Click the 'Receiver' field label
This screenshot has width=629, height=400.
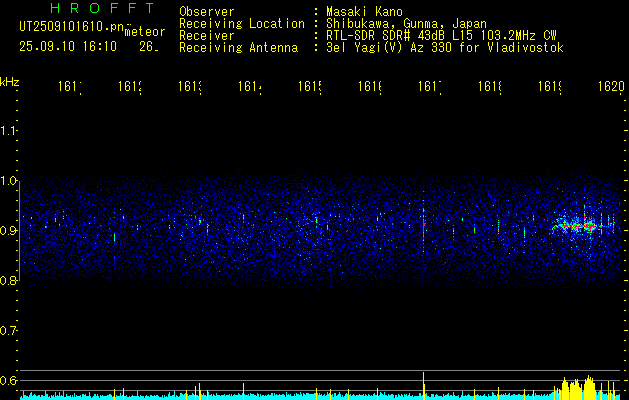207,36
